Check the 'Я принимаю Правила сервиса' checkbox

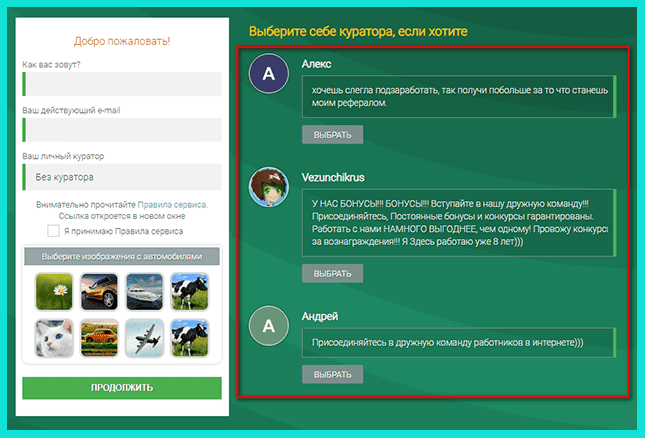pyautogui.click(x=53, y=231)
